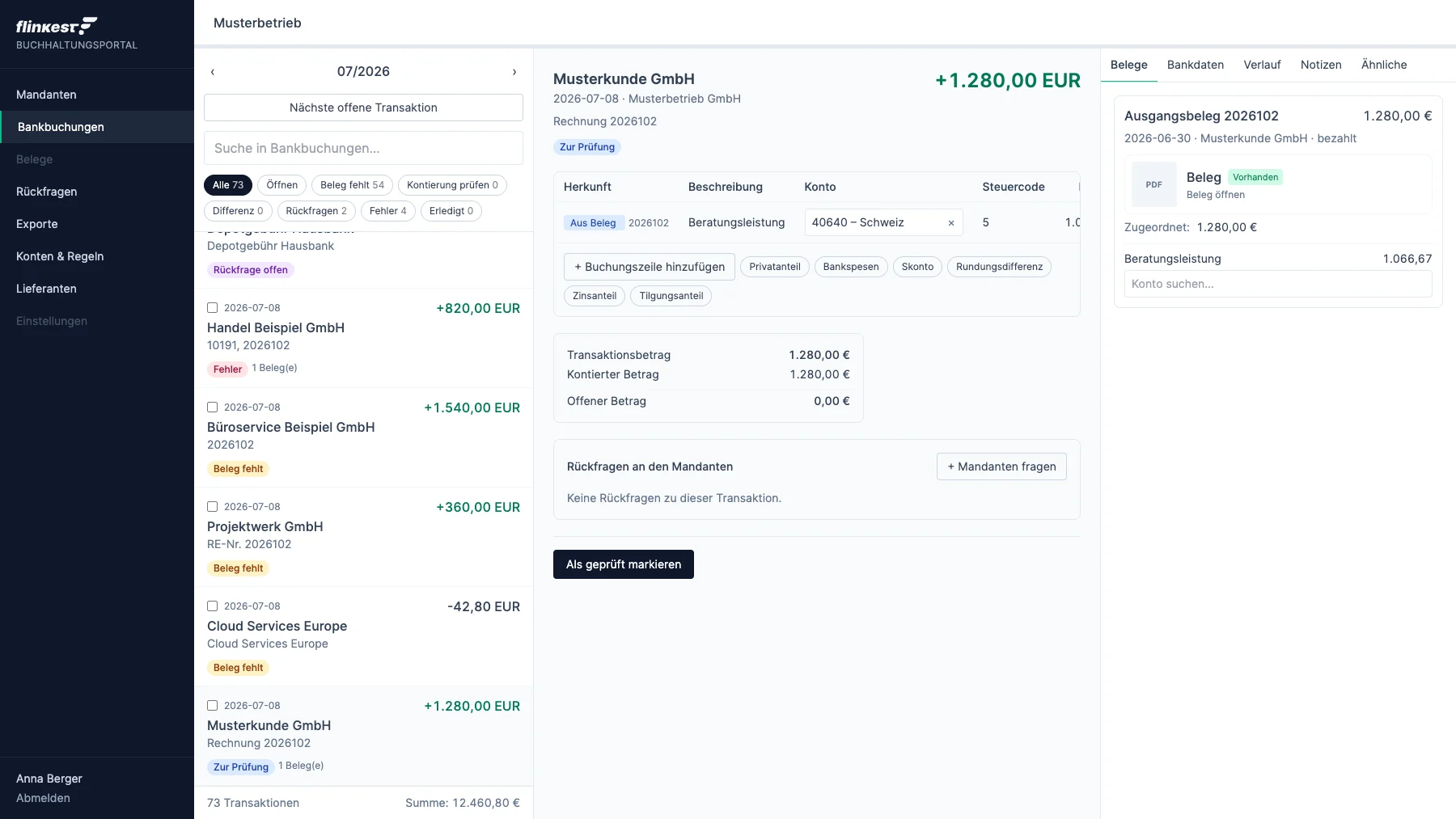Go to next month arrow

click(514, 72)
